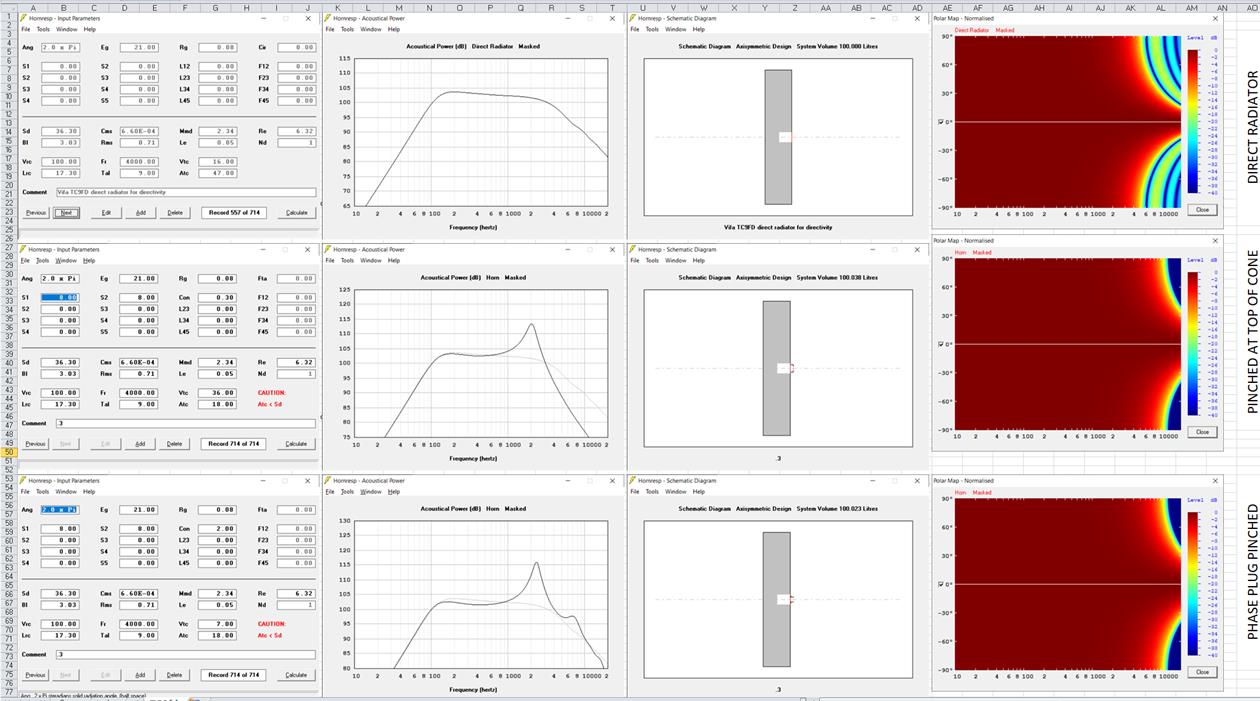
Task: Click Hornresp icon in Record 557 Input Parameters title bar
Action: coord(23,18)
